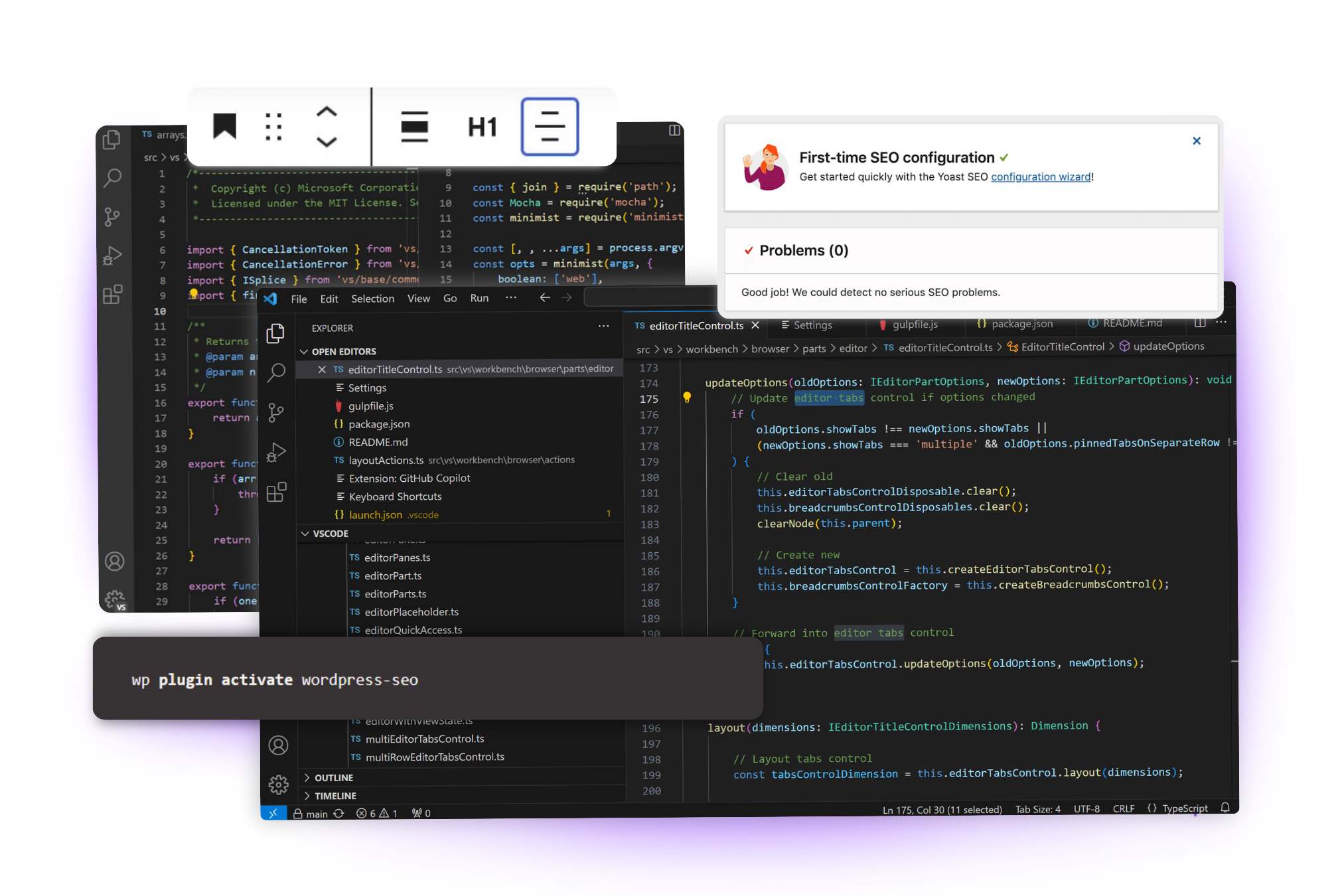Switch to the gulpfile.js tab

914,325
